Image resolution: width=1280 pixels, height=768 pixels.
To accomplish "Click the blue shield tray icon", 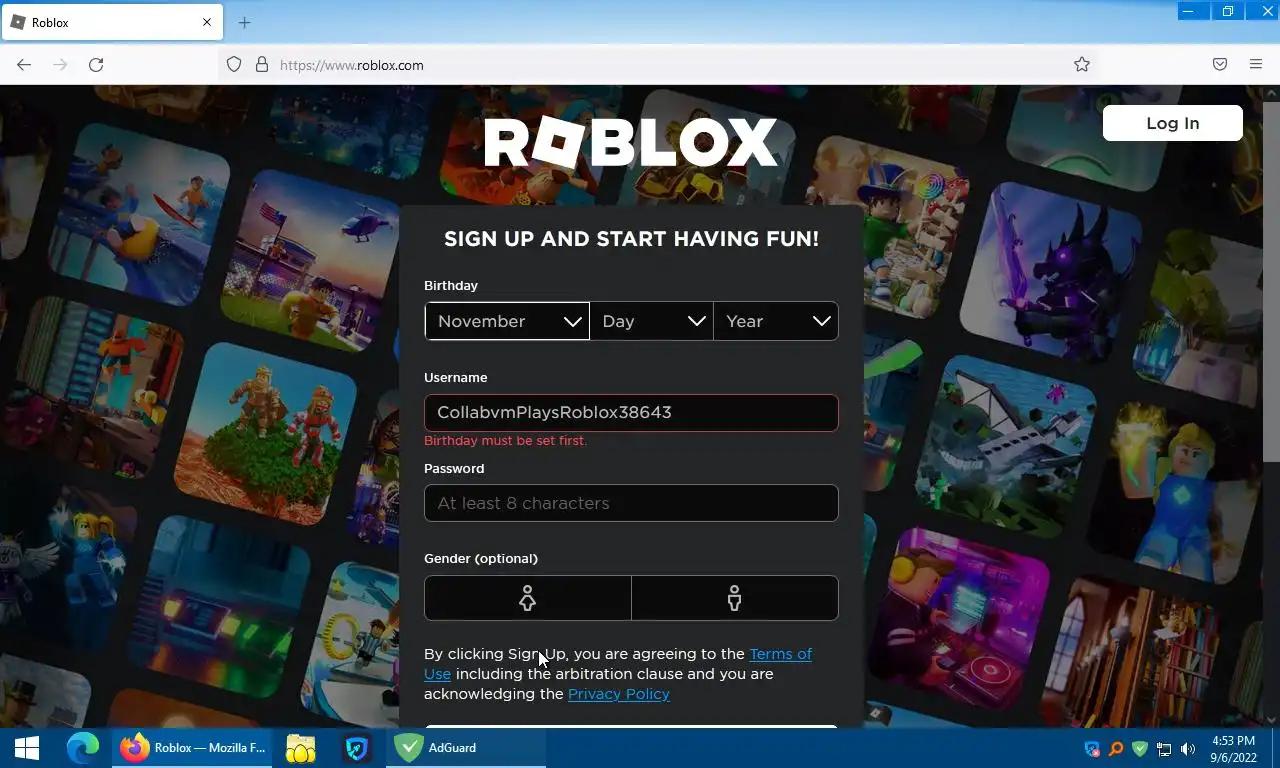I will point(1092,749).
